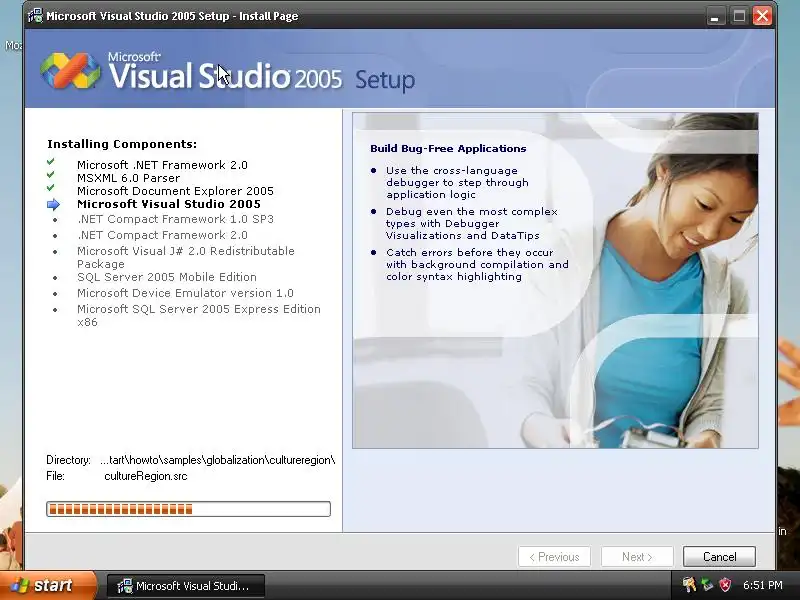Close the Visual Studio Setup window
This screenshot has width=800, height=600.
[762, 16]
